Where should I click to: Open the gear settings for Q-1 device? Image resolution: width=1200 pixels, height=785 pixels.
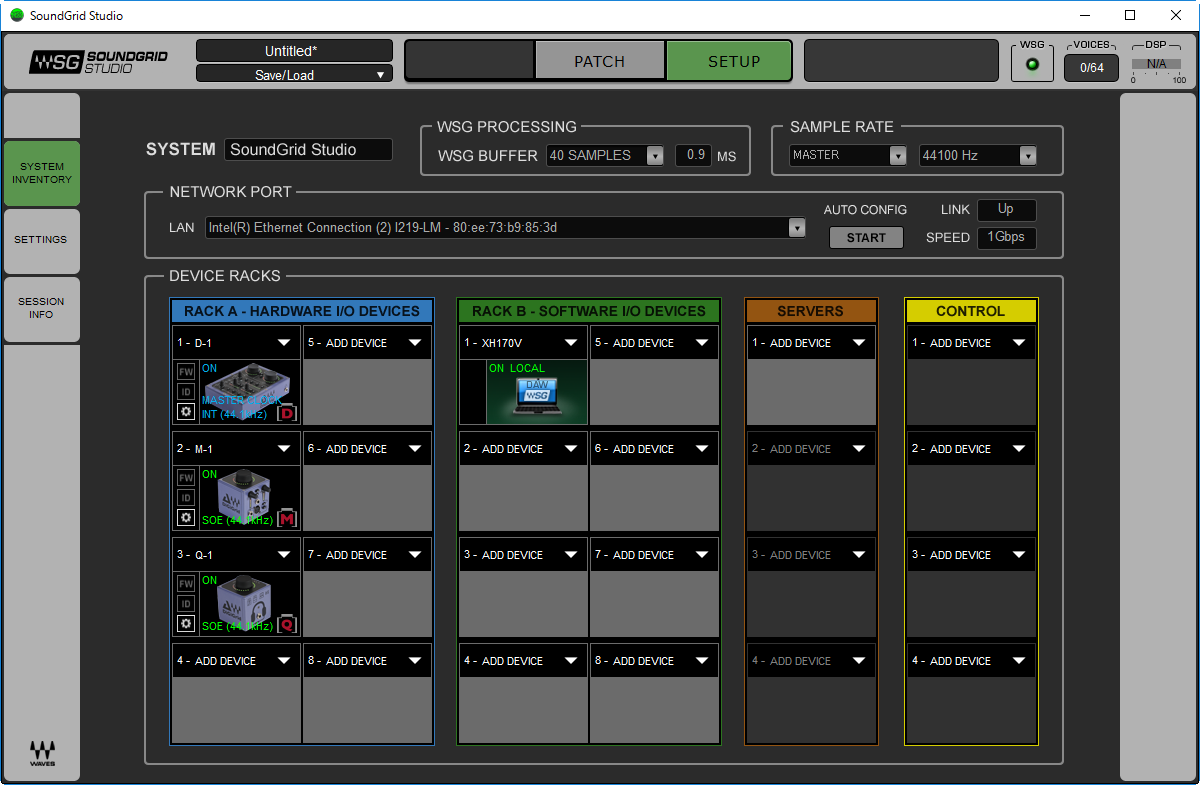(x=185, y=623)
